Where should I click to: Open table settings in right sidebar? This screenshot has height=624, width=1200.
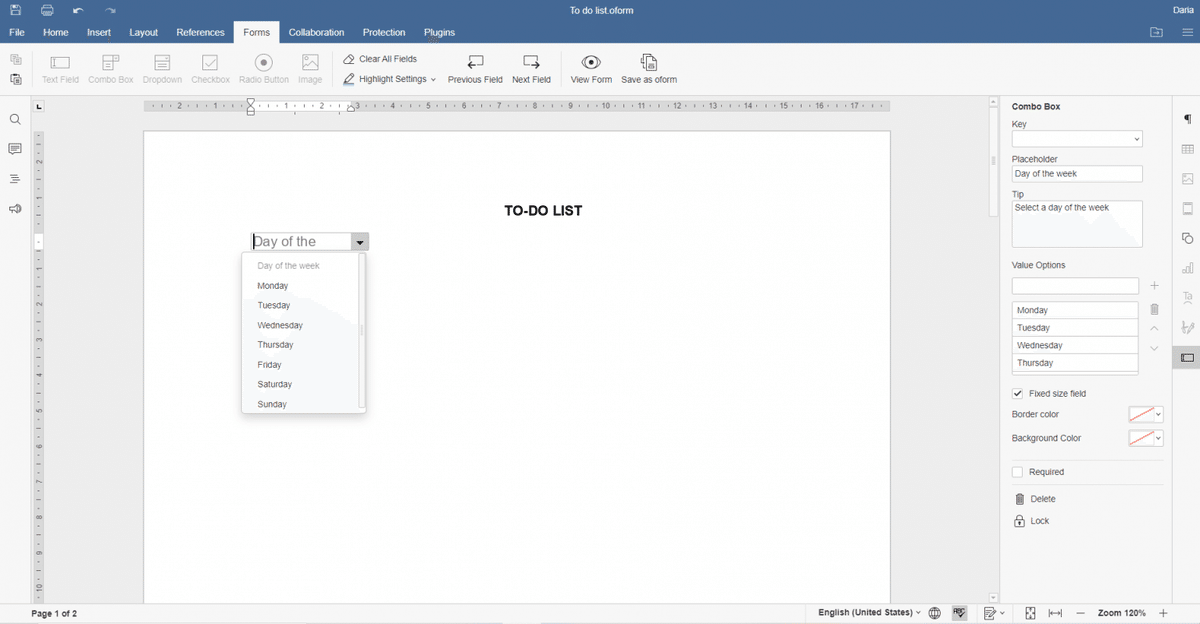click(1188, 149)
